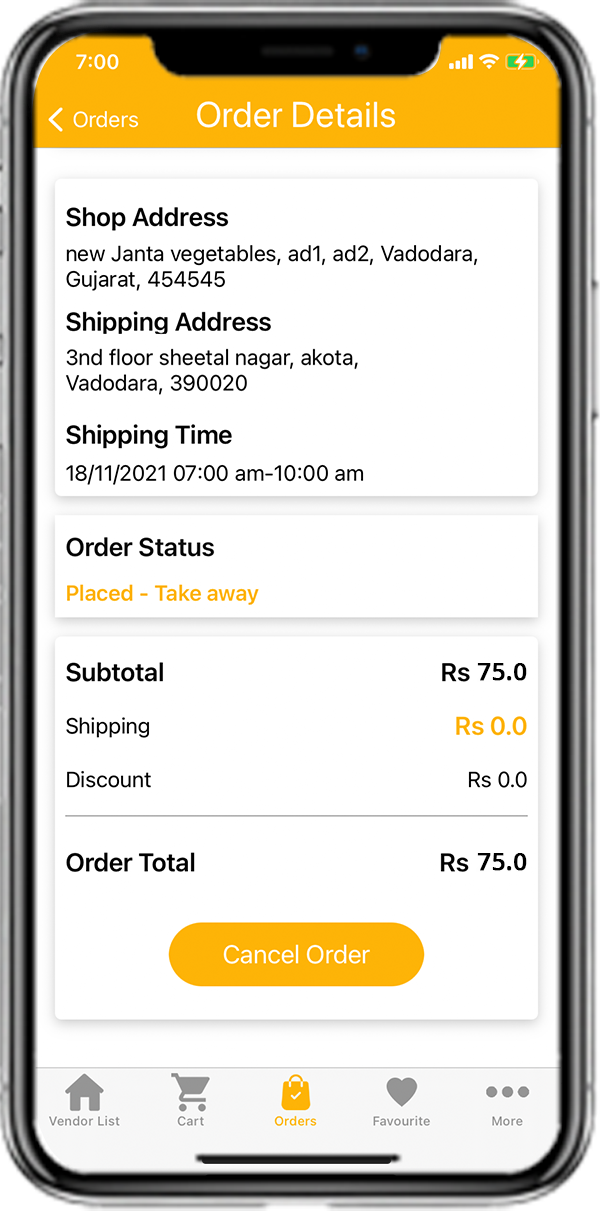Tap the Order Total amount Rs 75.0
The width and height of the screenshot is (600, 1220).
tap(483, 862)
